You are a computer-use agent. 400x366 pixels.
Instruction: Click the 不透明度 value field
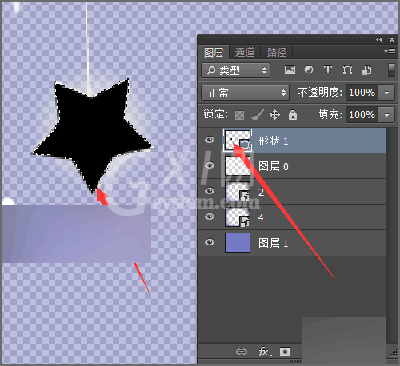click(362, 93)
